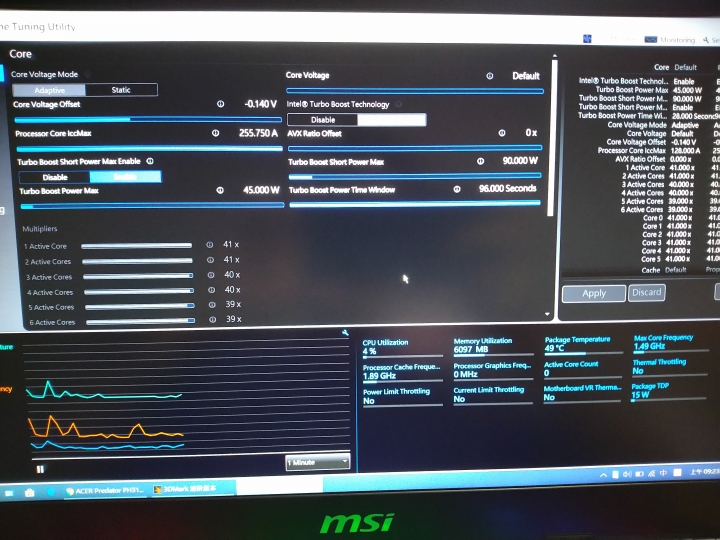Open info for Core Voltage Offset
Screen dimensions: 720x540
pos(220,104)
